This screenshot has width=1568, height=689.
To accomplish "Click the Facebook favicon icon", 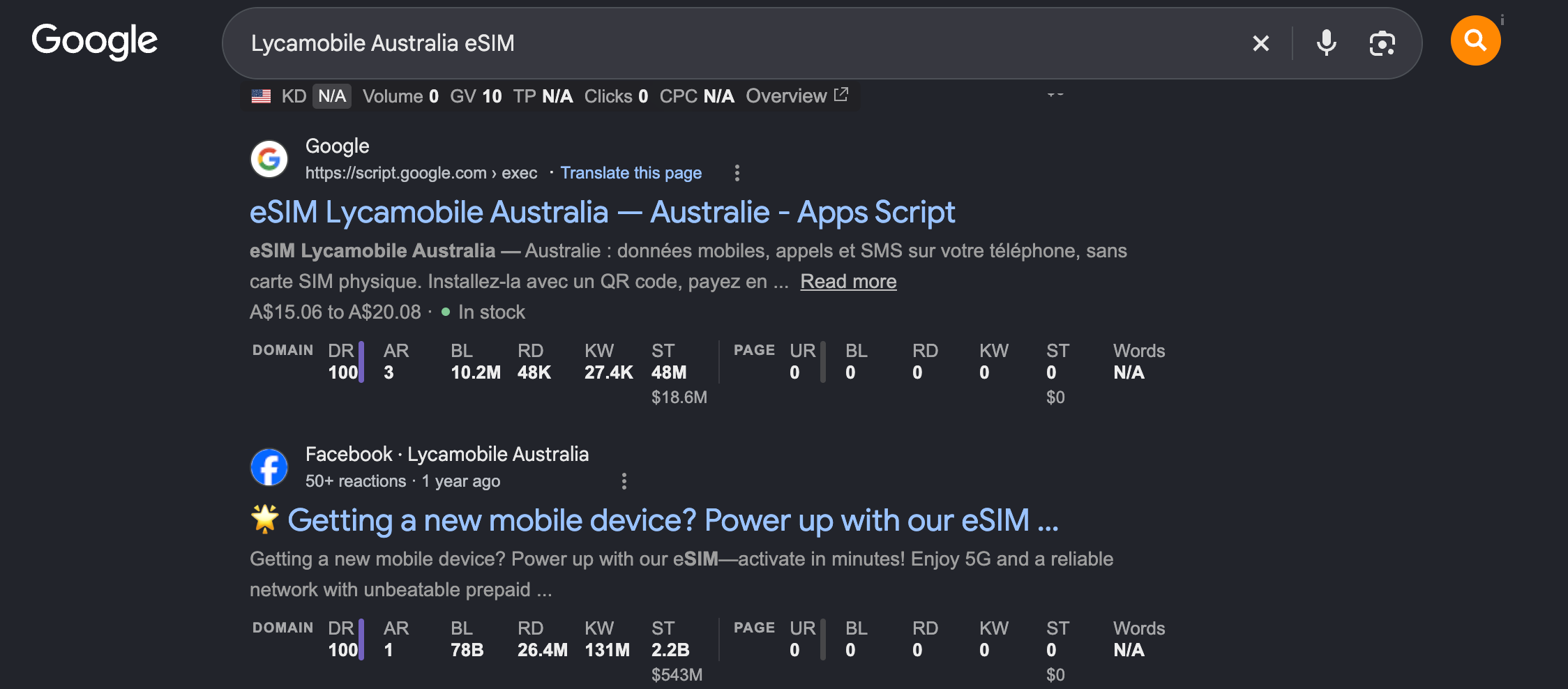I will click(x=269, y=467).
